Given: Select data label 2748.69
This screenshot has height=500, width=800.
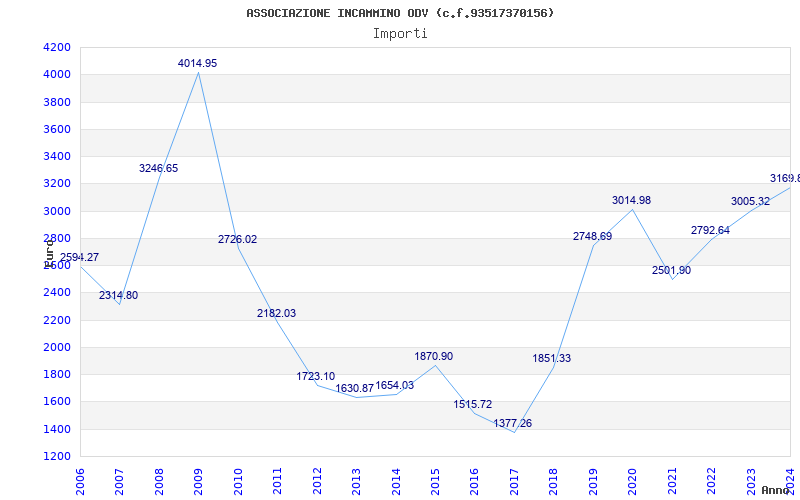Looking at the screenshot, I should click(x=592, y=236).
